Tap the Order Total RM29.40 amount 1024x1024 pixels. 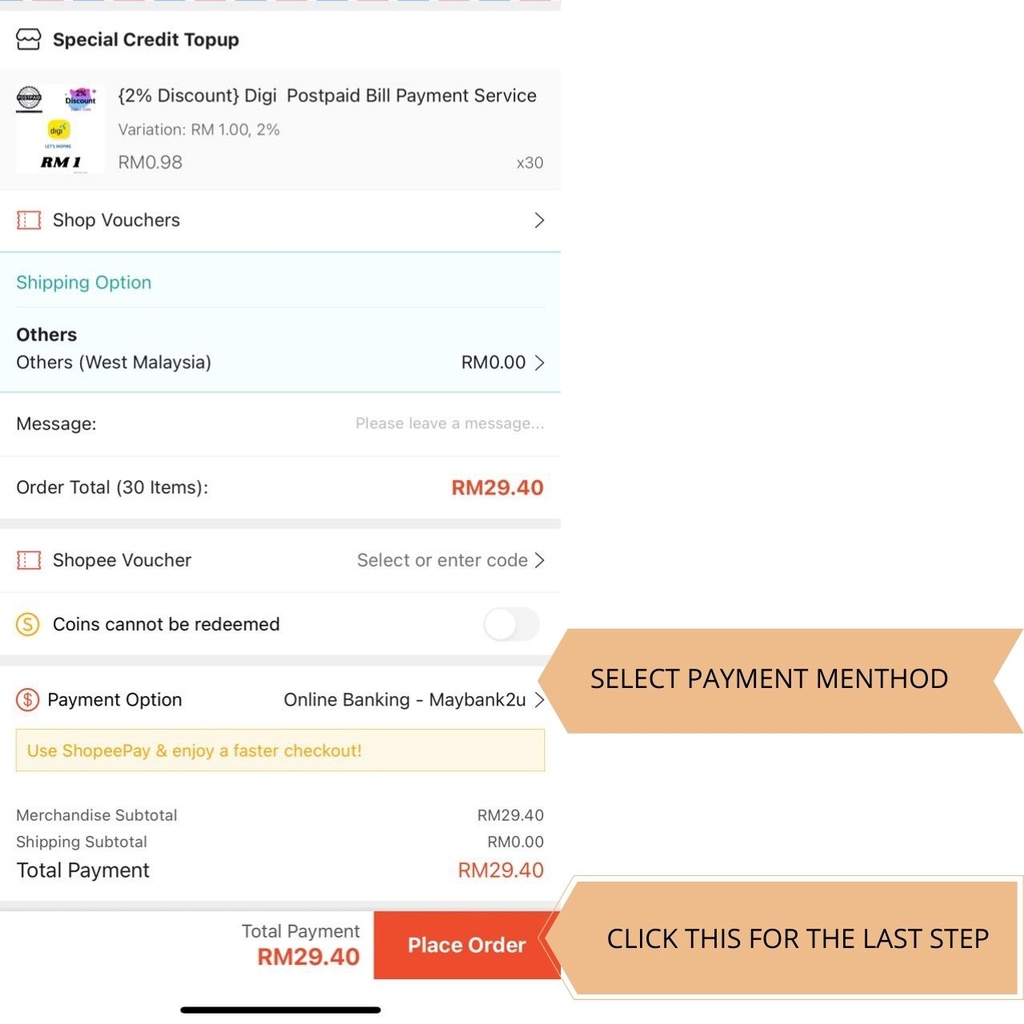pyautogui.click(x=497, y=488)
